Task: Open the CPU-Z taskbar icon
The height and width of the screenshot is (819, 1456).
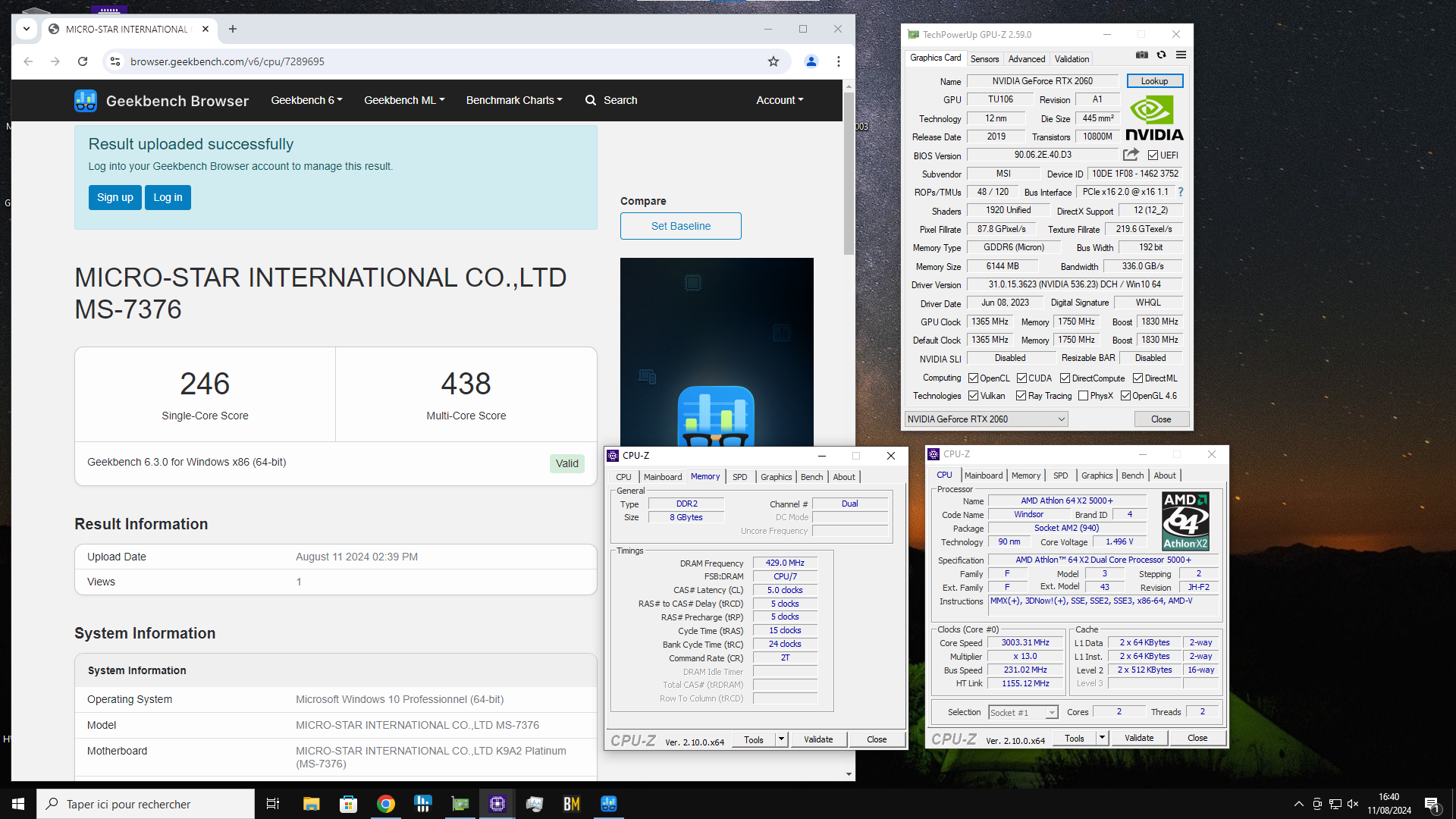Action: pos(497,804)
